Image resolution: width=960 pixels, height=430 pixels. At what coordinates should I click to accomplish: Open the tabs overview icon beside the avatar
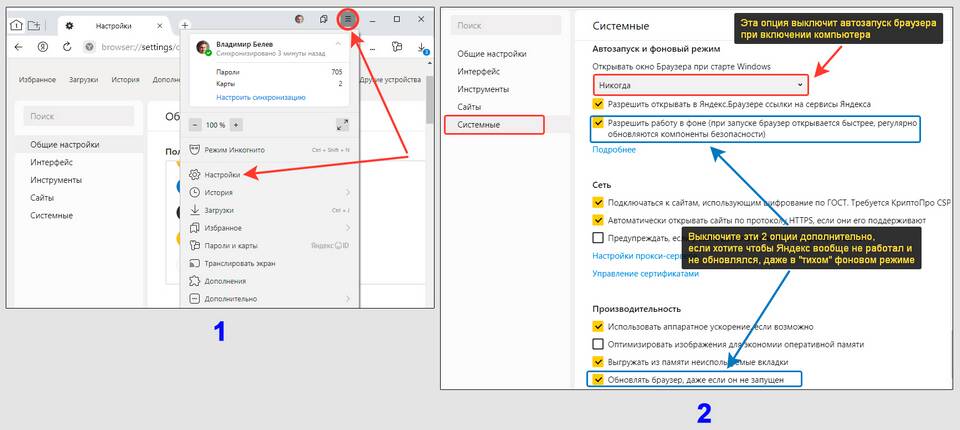[x=324, y=19]
